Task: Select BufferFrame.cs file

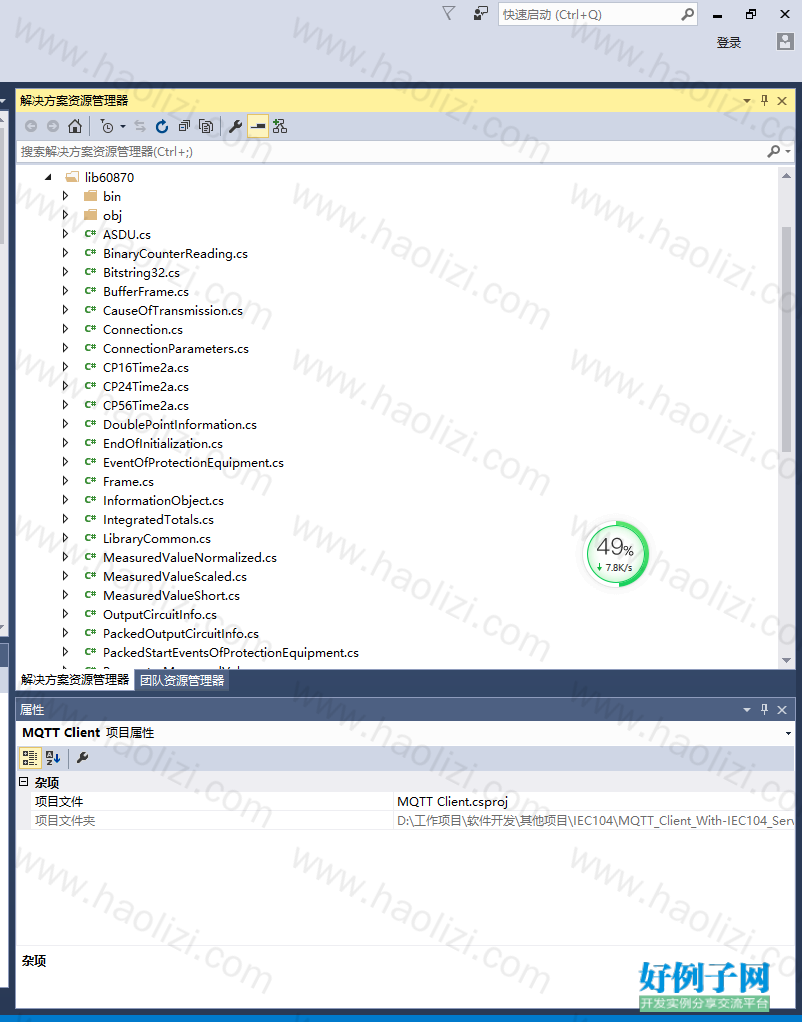Action: [x=146, y=291]
